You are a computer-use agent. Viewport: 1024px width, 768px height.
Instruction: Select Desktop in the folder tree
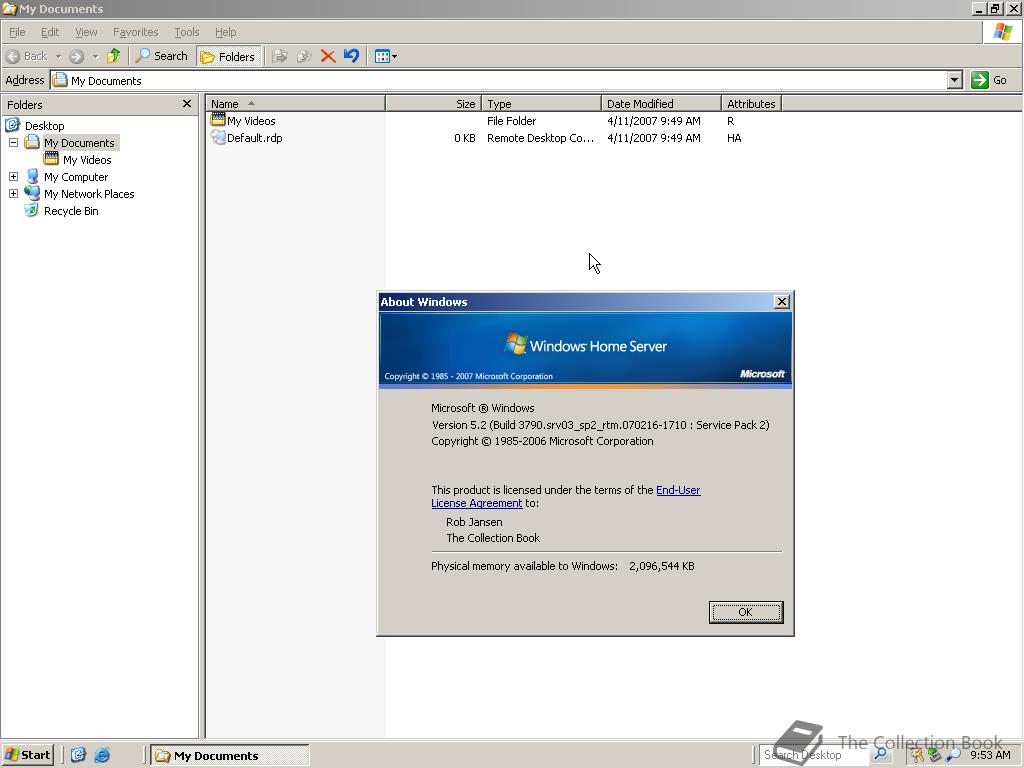click(44, 125)
